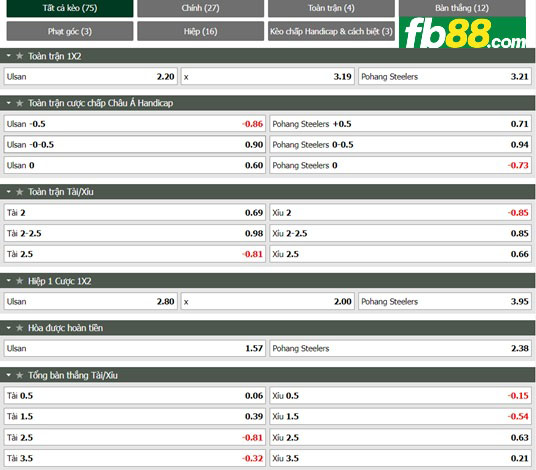Choose Tài 2-2.5 at 0.98
The height and width of the screenshot is (470, 536).
135,233
